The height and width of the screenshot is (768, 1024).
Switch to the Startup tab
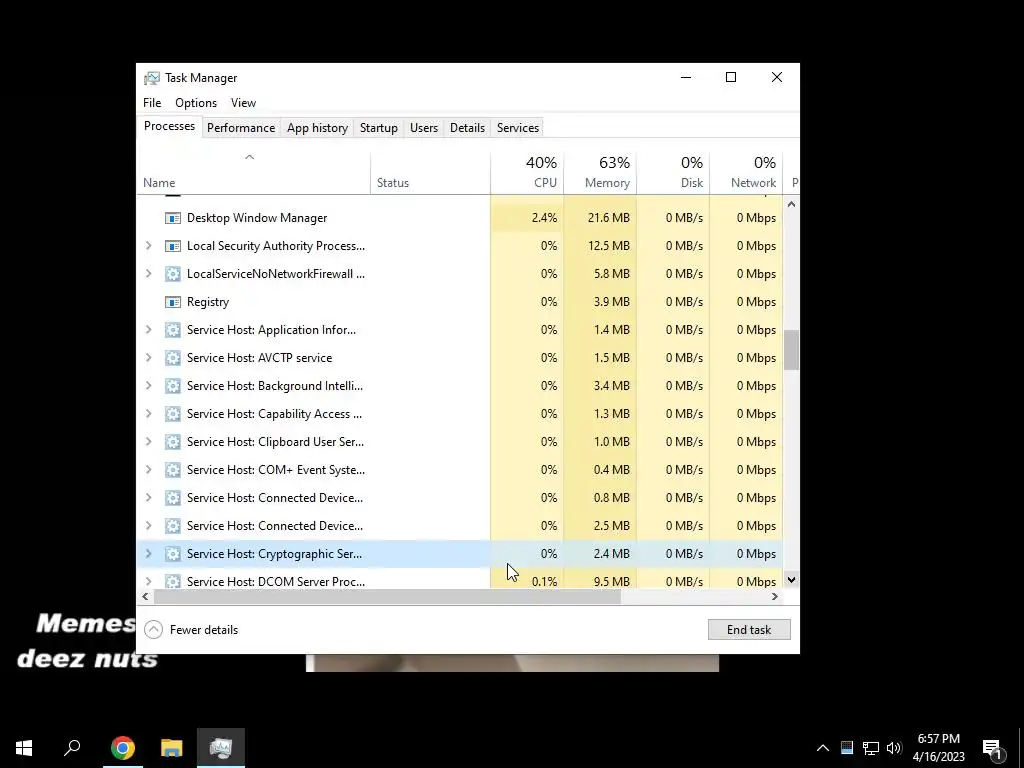coord(379,128)
